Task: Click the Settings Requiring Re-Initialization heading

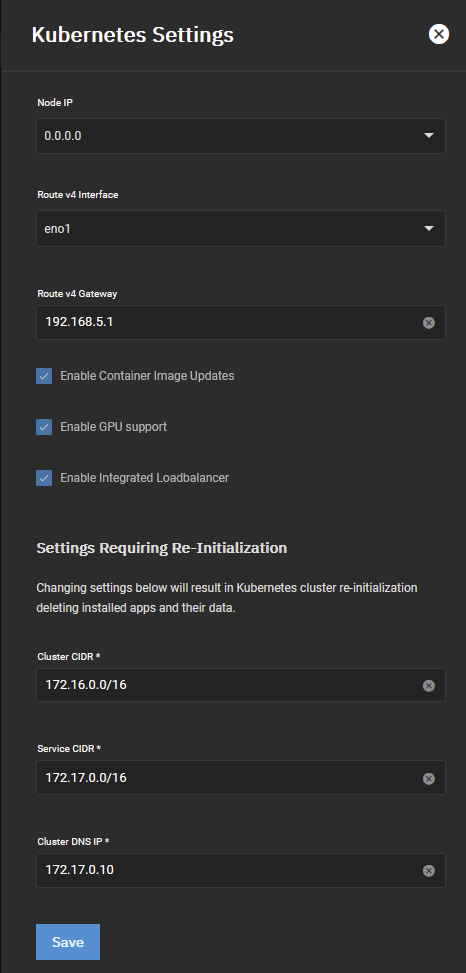Action: [x=161, y=548]
